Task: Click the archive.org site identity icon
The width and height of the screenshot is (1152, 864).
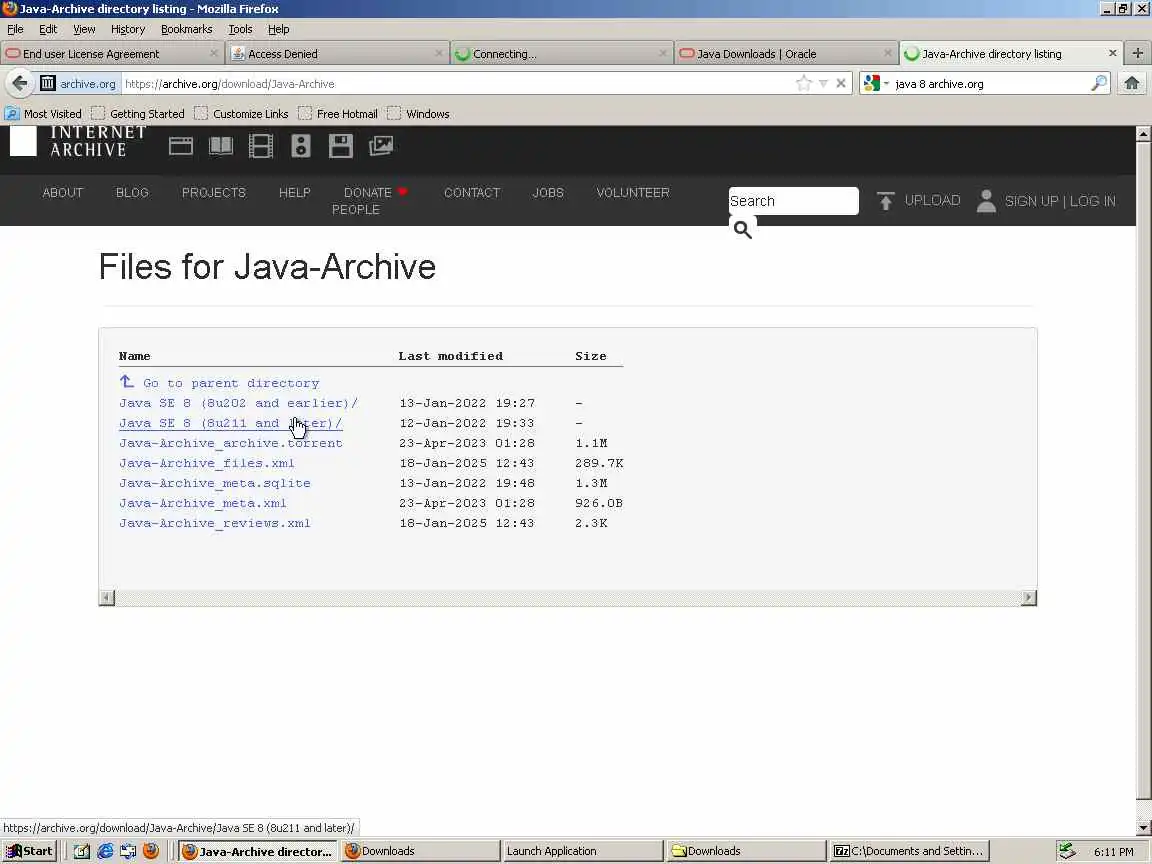Action: [x=48, y=83]
